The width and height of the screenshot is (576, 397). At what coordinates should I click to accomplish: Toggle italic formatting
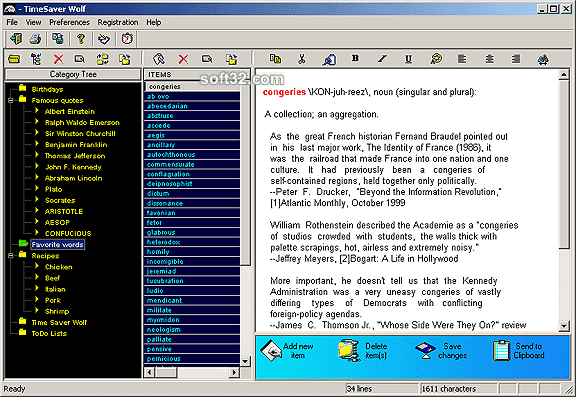pyautogui.click(x=382, y=59)
